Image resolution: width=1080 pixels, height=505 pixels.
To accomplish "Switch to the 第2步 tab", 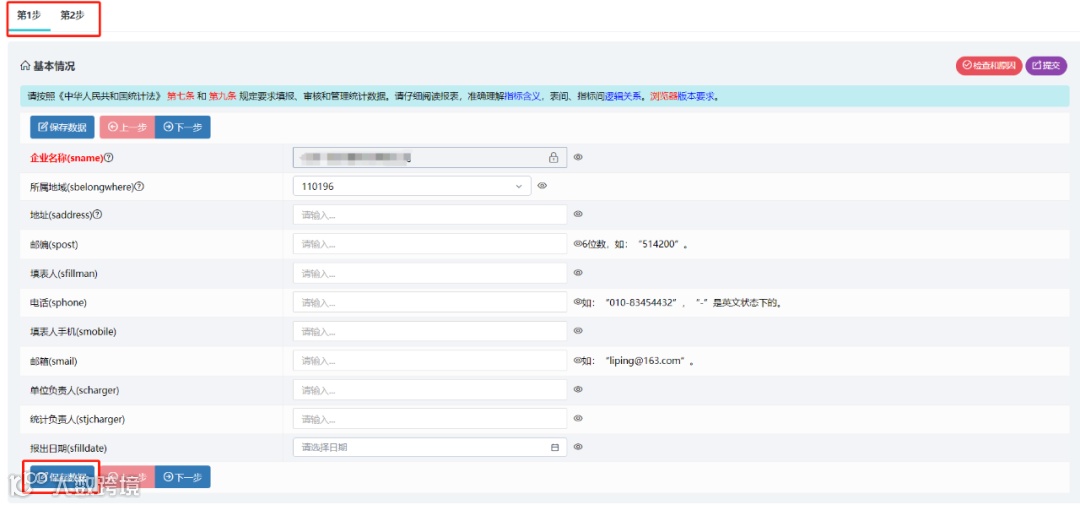I will point(72,16).
